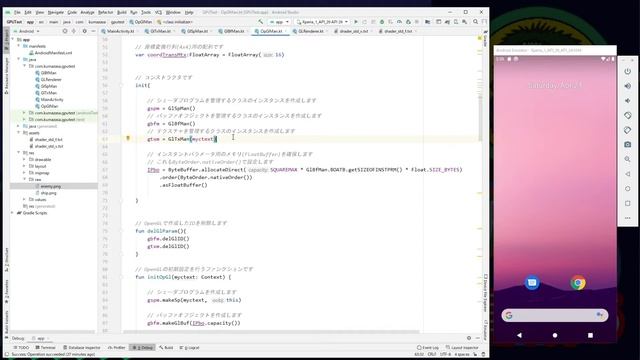Screen dimensions: 640x360
Task: Collapse the assets folder
Action: (x=19, y=133)
